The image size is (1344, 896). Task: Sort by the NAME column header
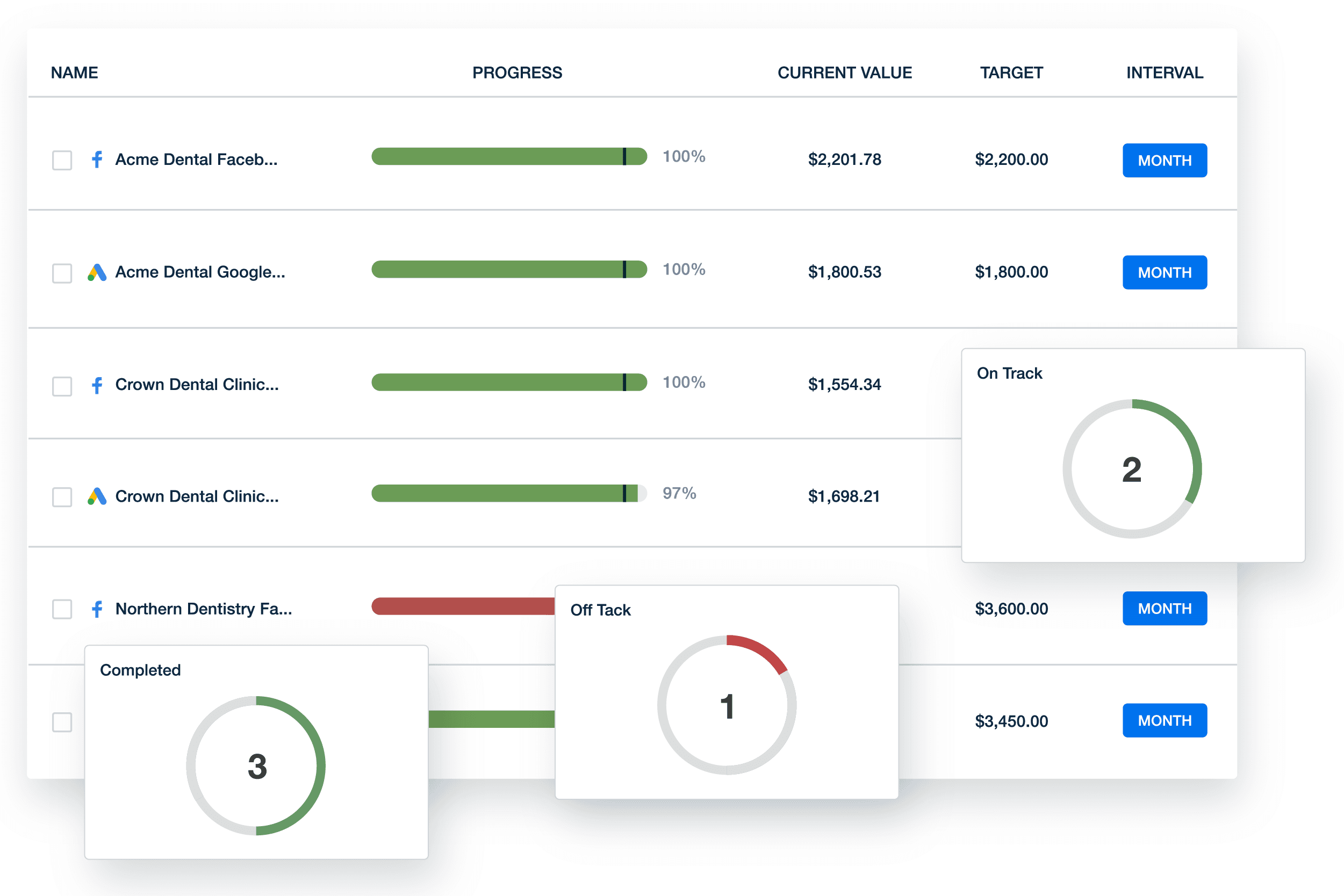(74, 73)
